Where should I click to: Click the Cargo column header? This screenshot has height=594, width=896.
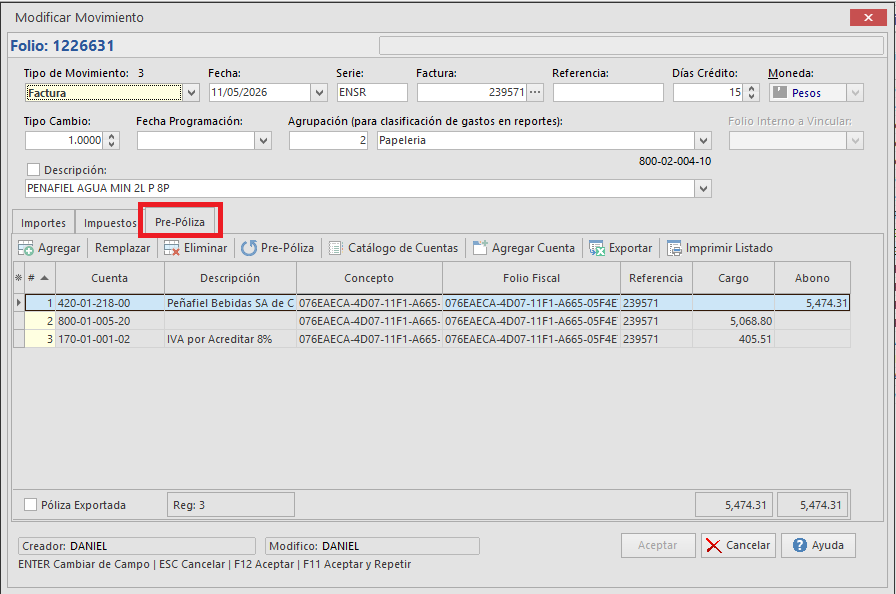point(733,278)
